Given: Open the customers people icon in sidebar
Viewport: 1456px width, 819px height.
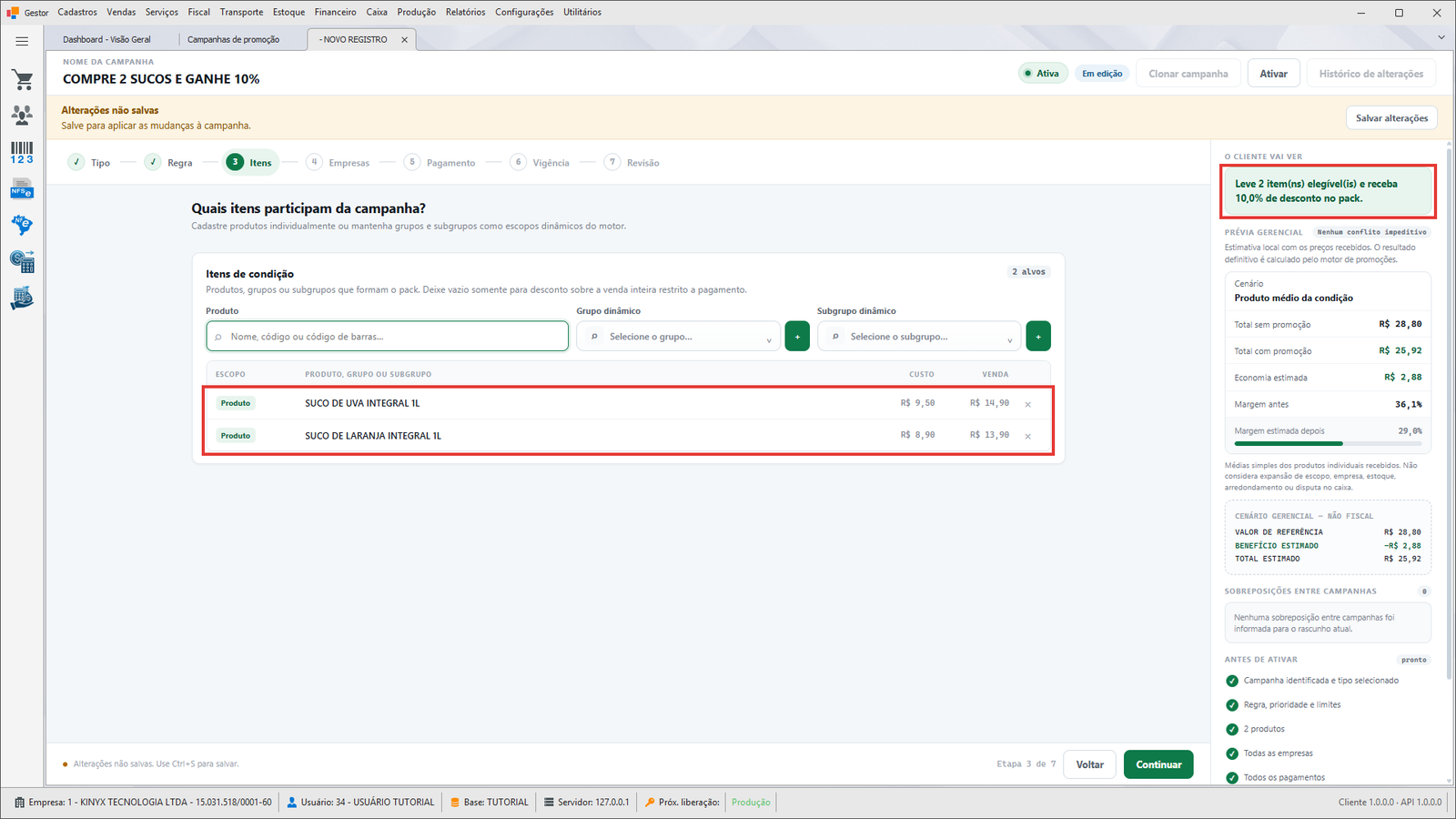Looking at the screenshot, I should (22, 115).
